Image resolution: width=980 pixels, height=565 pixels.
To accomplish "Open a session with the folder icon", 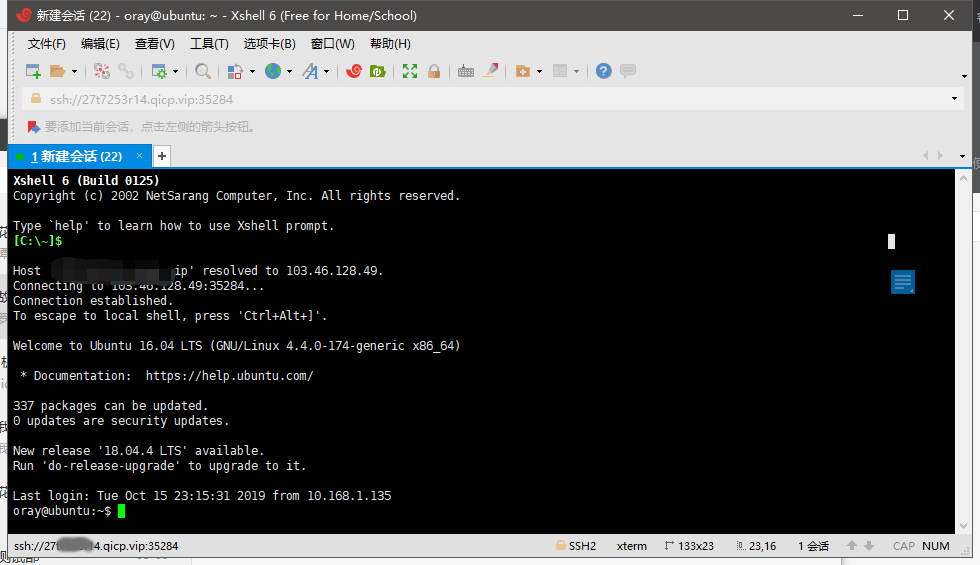I will 58,71.
